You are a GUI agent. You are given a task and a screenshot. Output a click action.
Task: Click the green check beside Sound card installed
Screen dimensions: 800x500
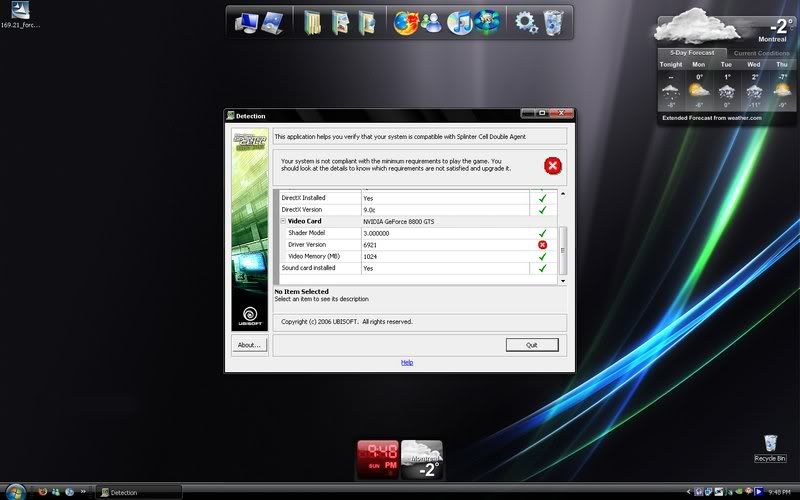point(542,268)
